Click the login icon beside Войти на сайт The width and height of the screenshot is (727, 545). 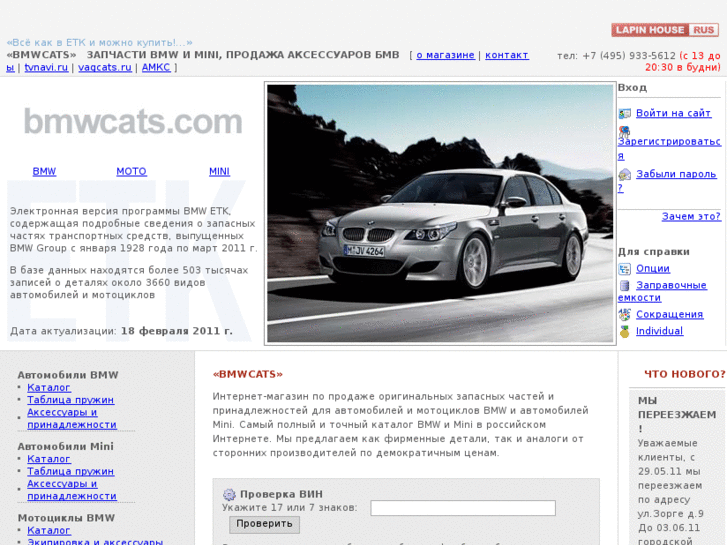coord(624,114)
